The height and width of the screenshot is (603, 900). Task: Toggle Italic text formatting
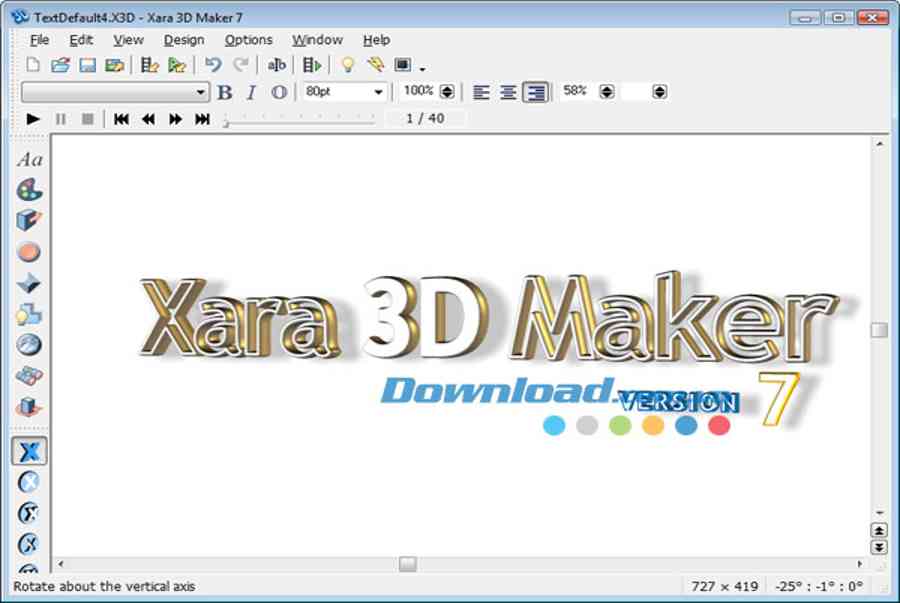click(251, 92)
